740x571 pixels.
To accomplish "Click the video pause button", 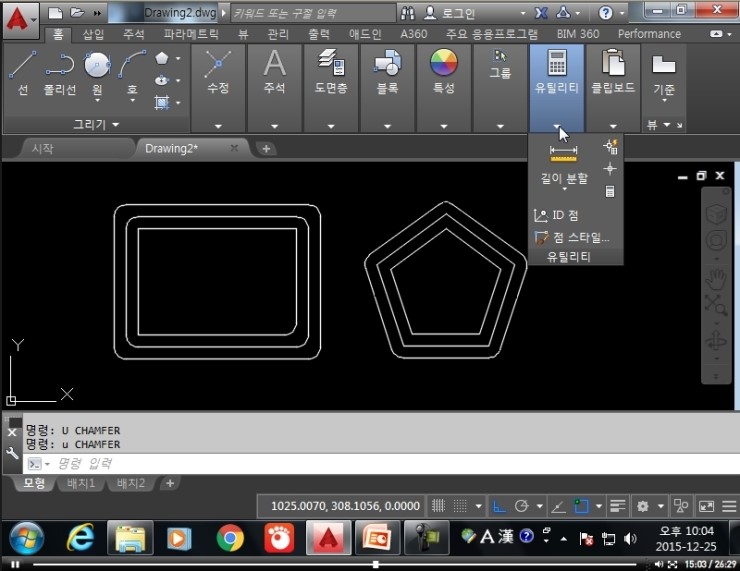I will click(15, 564).
